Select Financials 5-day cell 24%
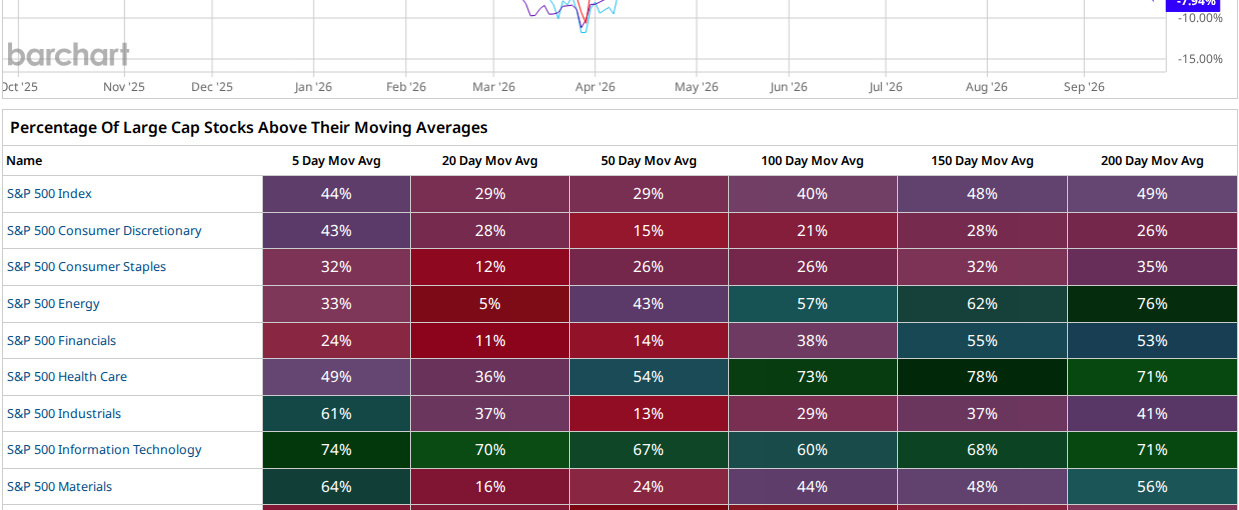1239x510 pixels. (336, 341)
